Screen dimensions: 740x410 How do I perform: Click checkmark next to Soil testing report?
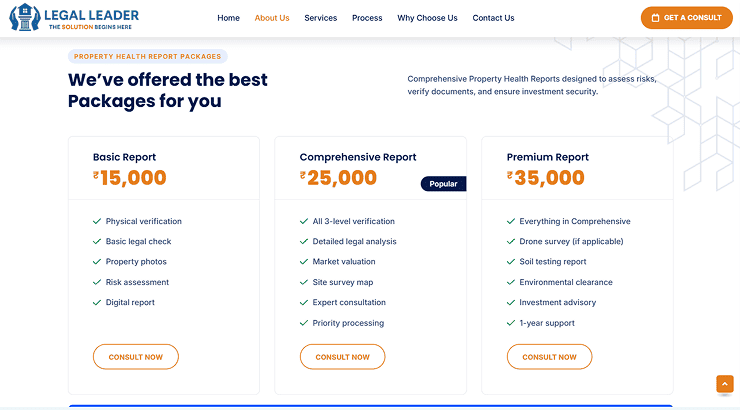[x=511, y=262]
